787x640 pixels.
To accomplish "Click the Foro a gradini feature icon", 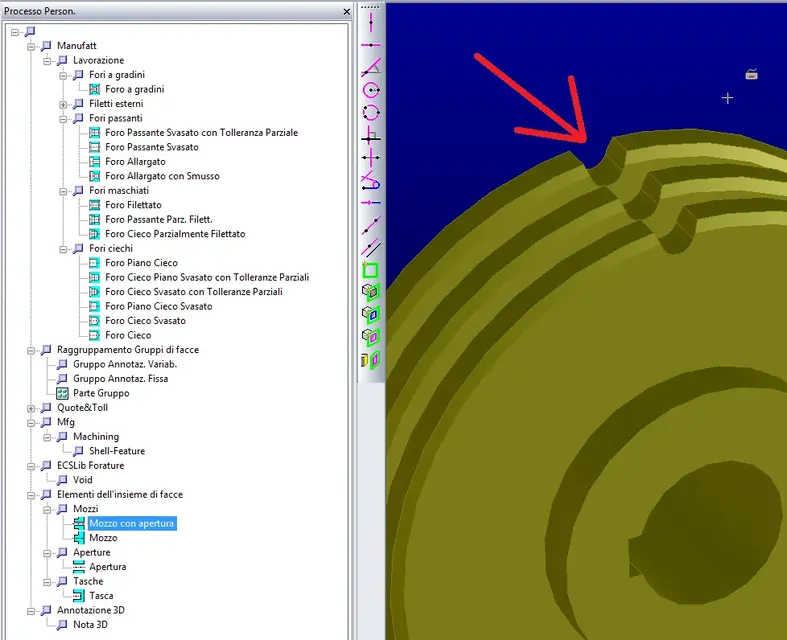I will point(95,89).
